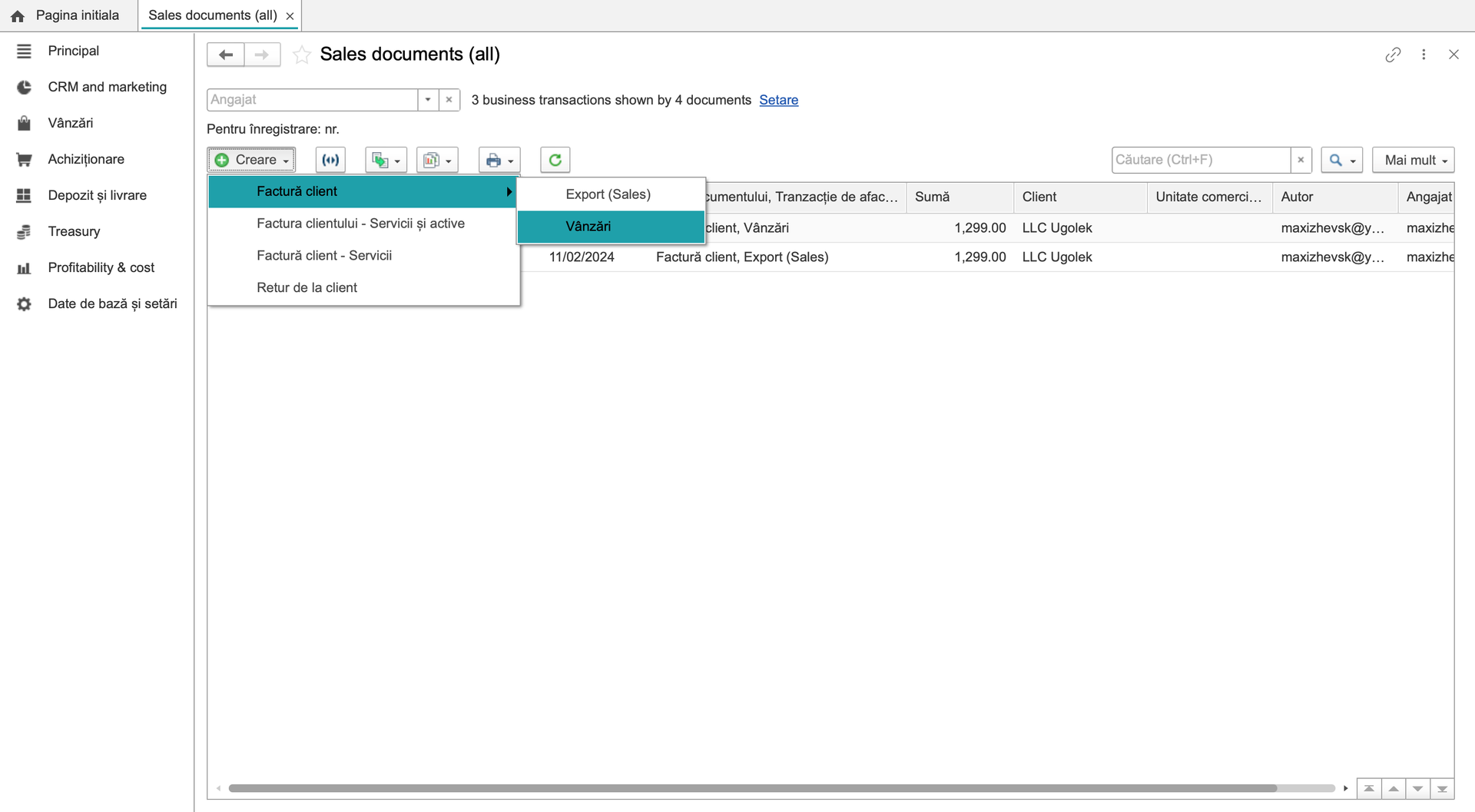Sort by the Sumă column header
Screen dimensions: 1475x812
(960, 197)
